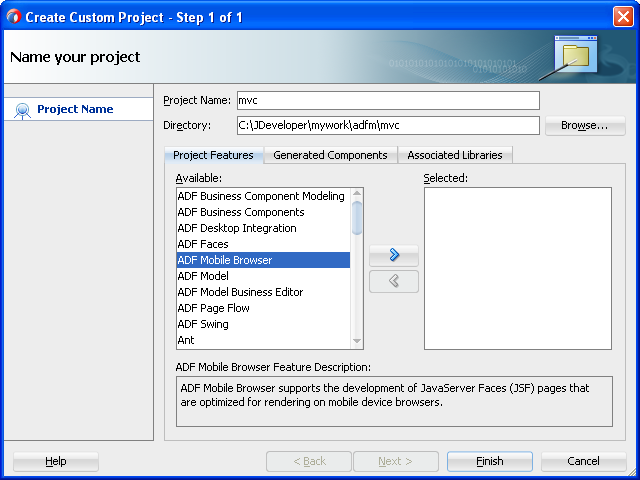Click the scroll-up arrow of Available list
Image resolution: width=640 pixels, height=480 pixels.
(357, 193)
